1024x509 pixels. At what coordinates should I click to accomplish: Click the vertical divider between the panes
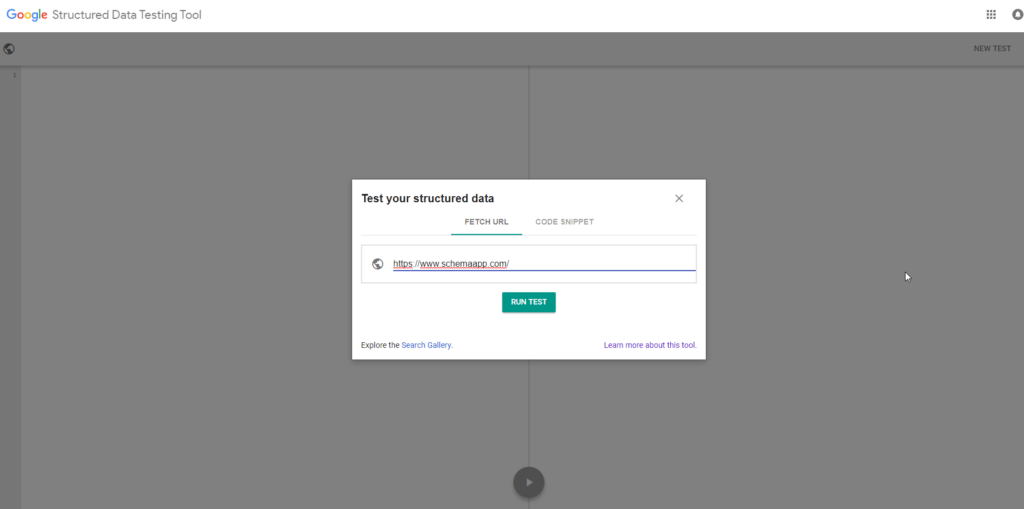529,130
